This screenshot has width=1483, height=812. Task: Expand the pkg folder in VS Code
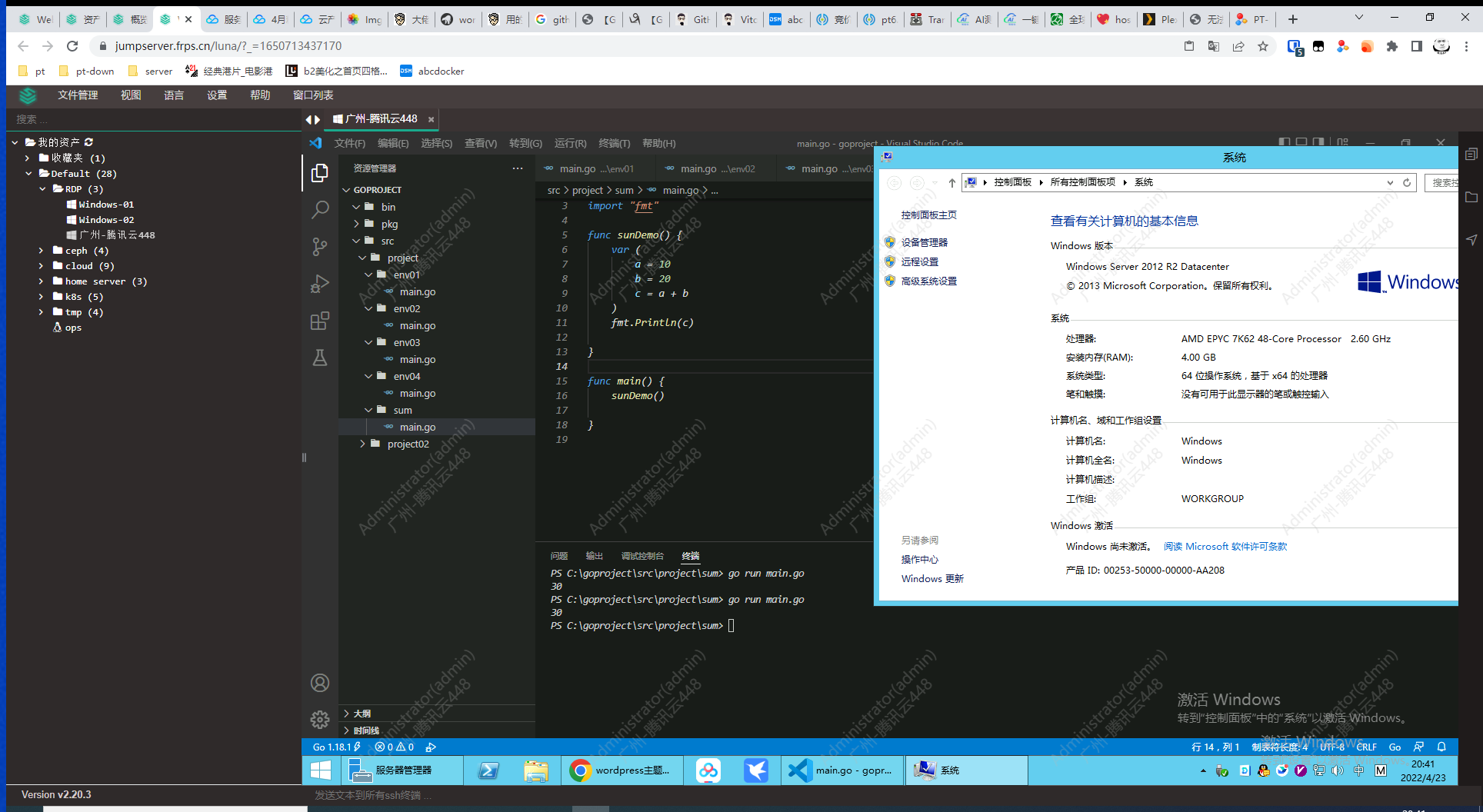356,224
